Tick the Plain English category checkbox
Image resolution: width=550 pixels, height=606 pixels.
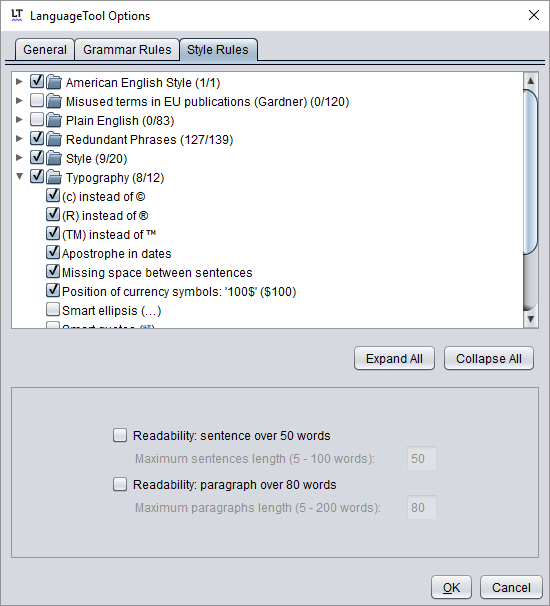pyautogui.click(x=37, y=119)
